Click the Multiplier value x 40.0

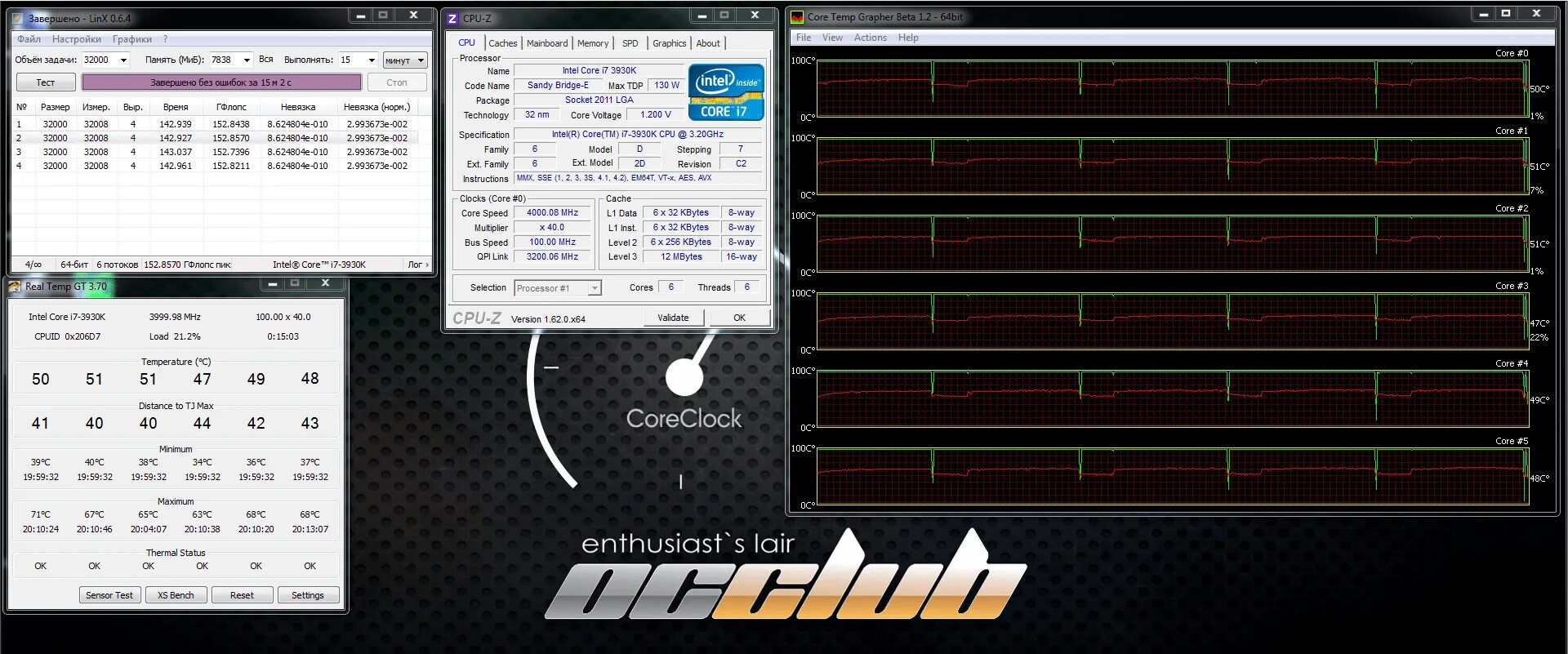point(552,227)
